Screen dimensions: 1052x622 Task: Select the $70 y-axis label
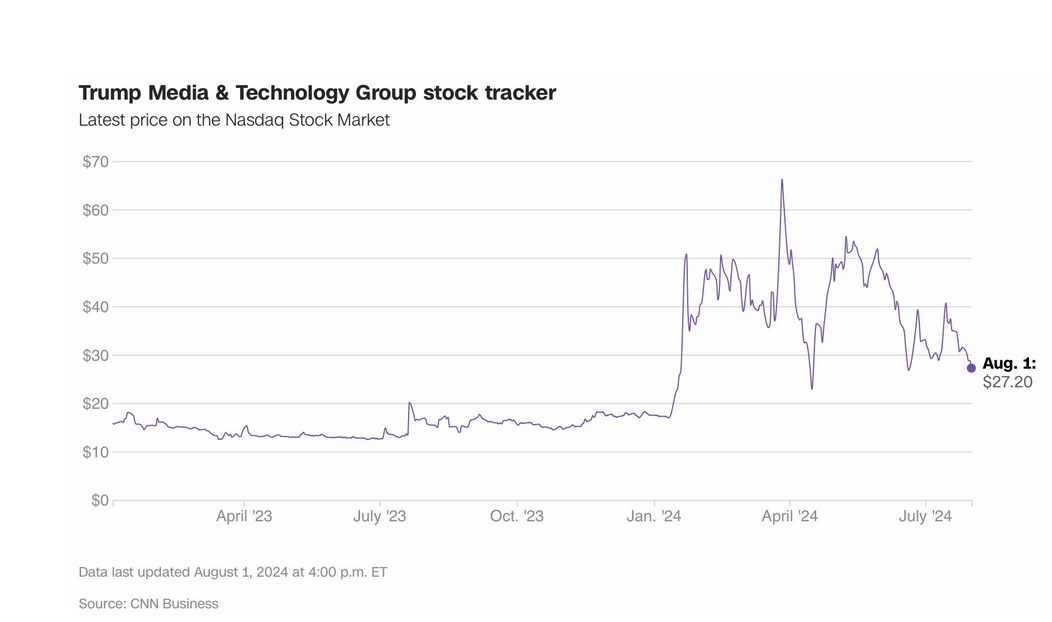pyautogui.click(x=95, y=161)
